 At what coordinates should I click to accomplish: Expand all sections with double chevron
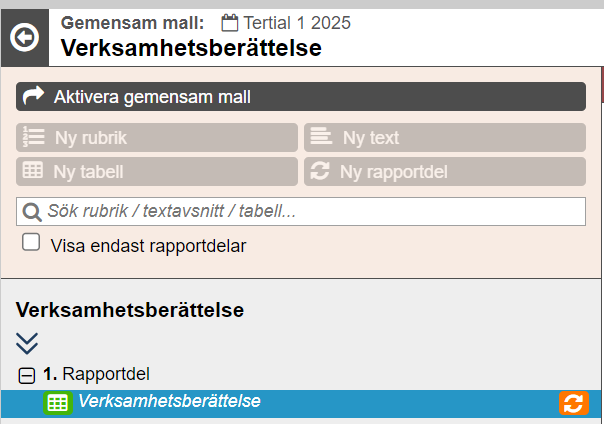pyautogui.click(x=27, y=343)
